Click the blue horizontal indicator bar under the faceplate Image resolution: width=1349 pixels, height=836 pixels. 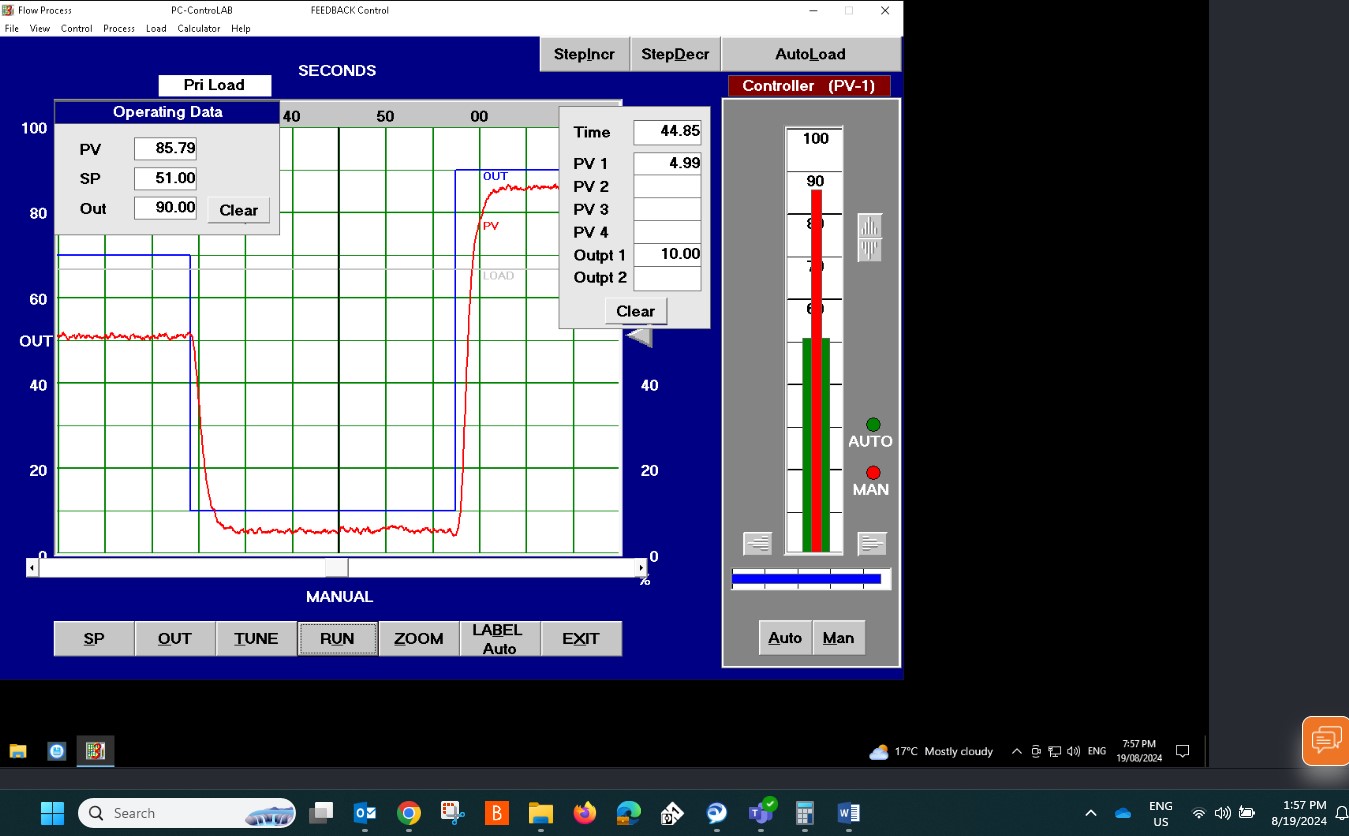(x=810, y=578)
